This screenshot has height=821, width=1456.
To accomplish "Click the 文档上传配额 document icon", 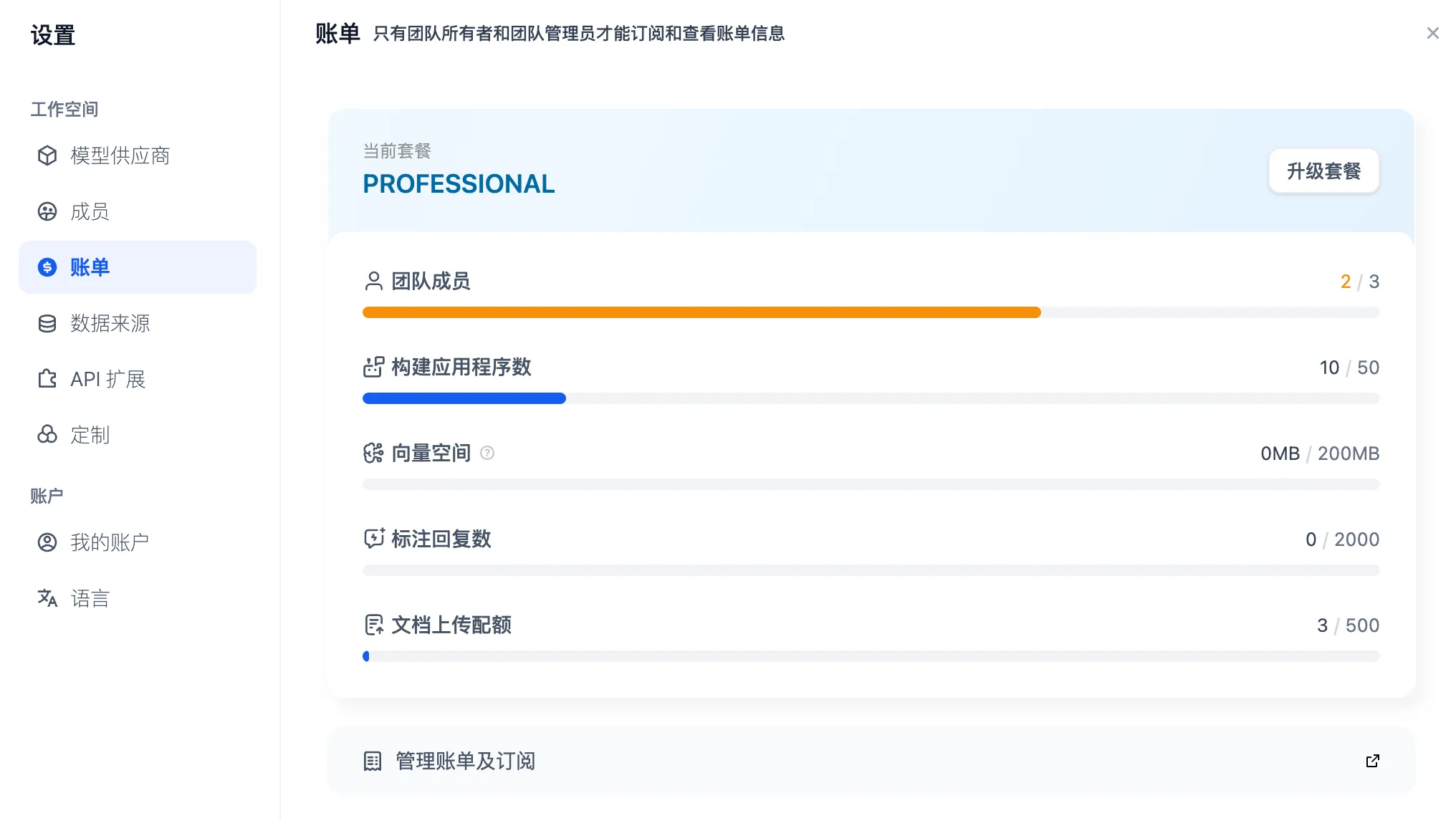I will (x=373, y=625).
